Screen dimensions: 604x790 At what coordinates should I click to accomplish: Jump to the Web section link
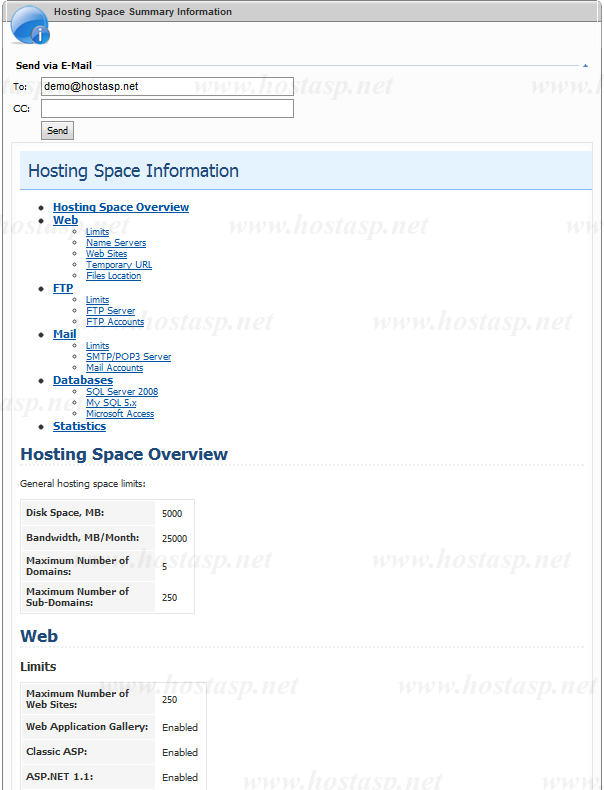point(65,220)
